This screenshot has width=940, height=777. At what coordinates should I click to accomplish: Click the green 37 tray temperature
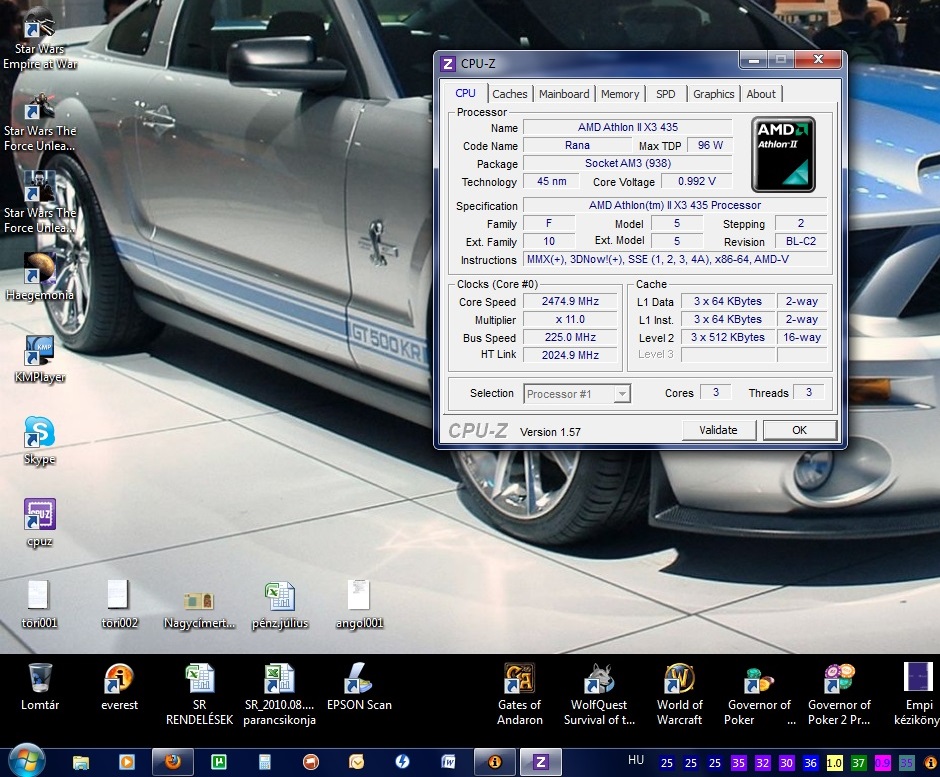point(858,763)
